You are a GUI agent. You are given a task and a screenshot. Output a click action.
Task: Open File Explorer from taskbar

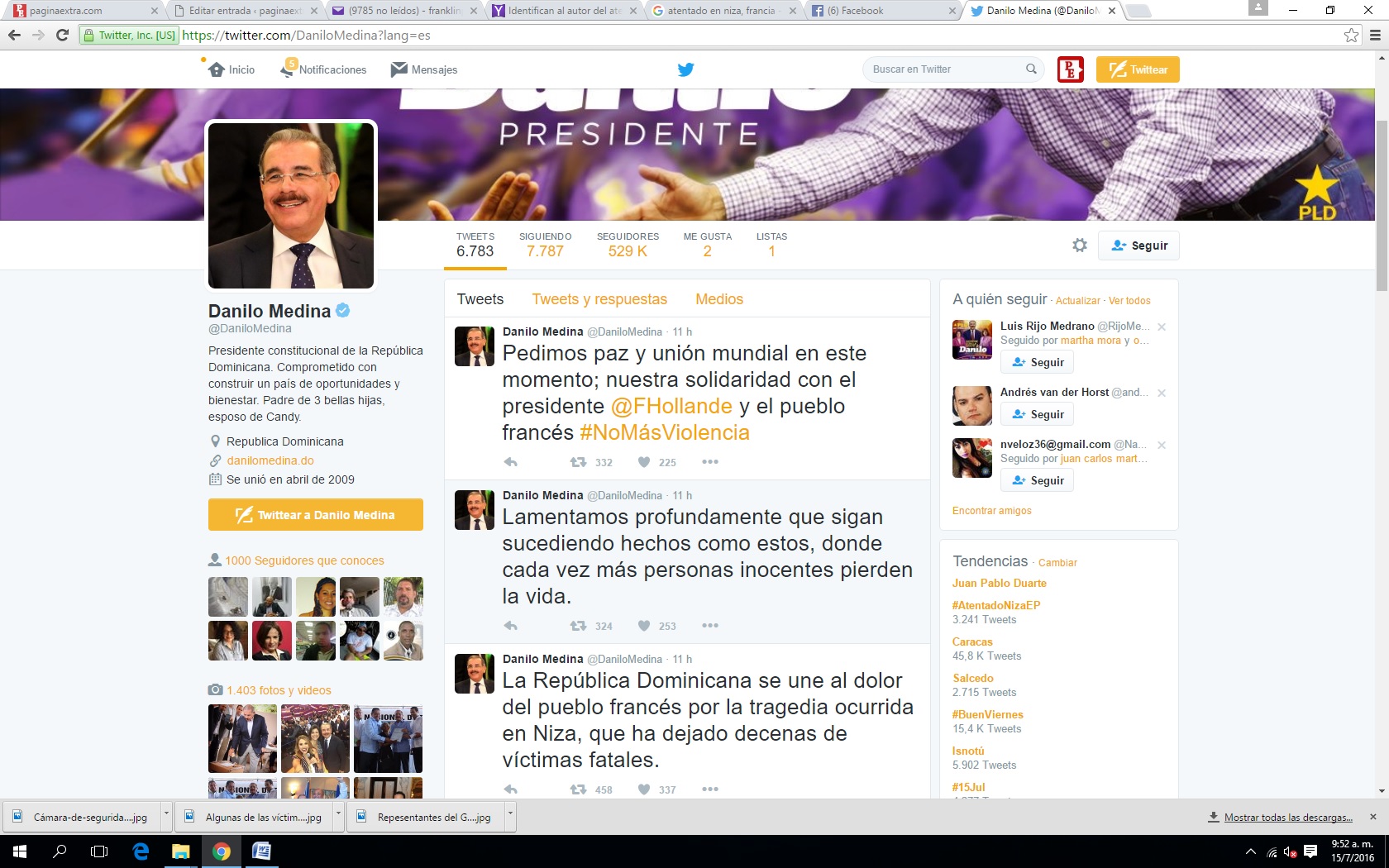pos(180,851)
